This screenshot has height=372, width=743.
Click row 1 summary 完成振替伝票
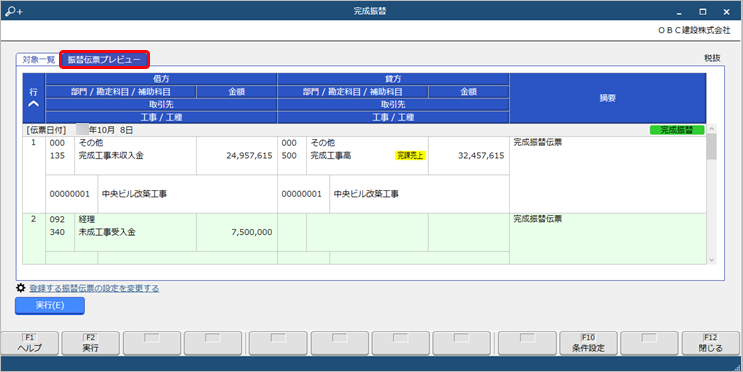coord(538,142)
